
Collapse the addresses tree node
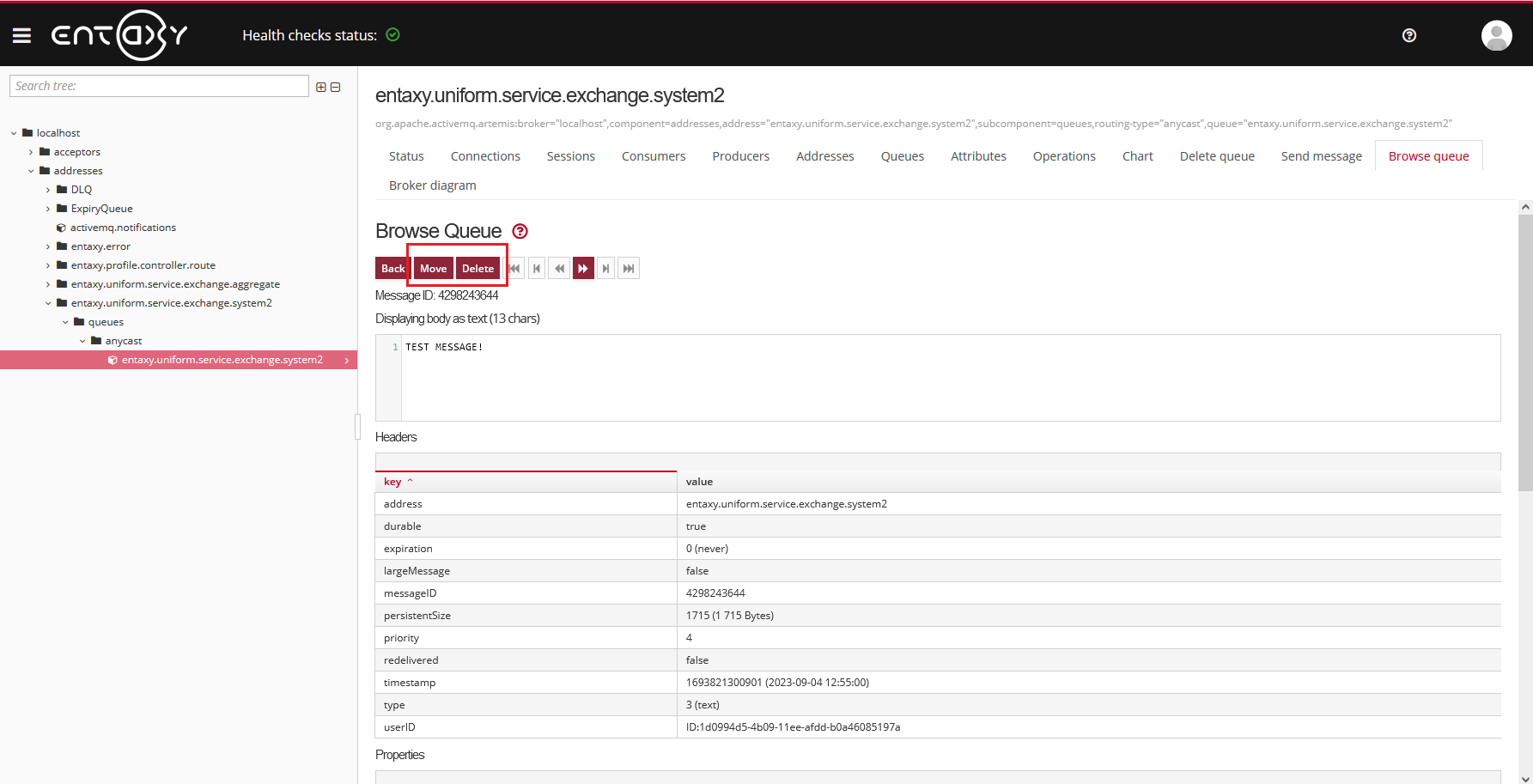[x=30, y=170]
